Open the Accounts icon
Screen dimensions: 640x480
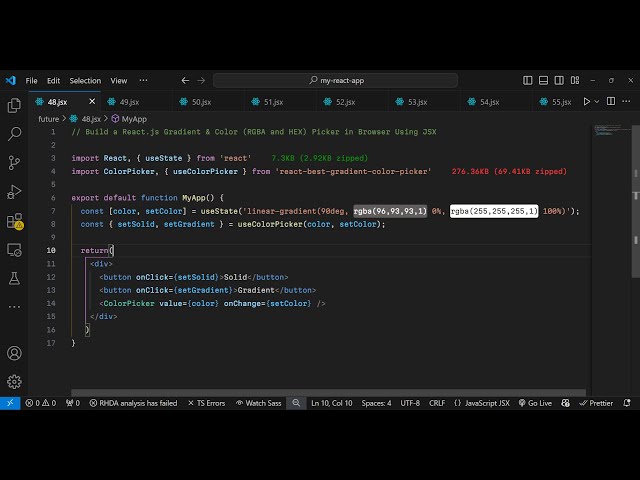pyautogui.click(x=14, y=353)
